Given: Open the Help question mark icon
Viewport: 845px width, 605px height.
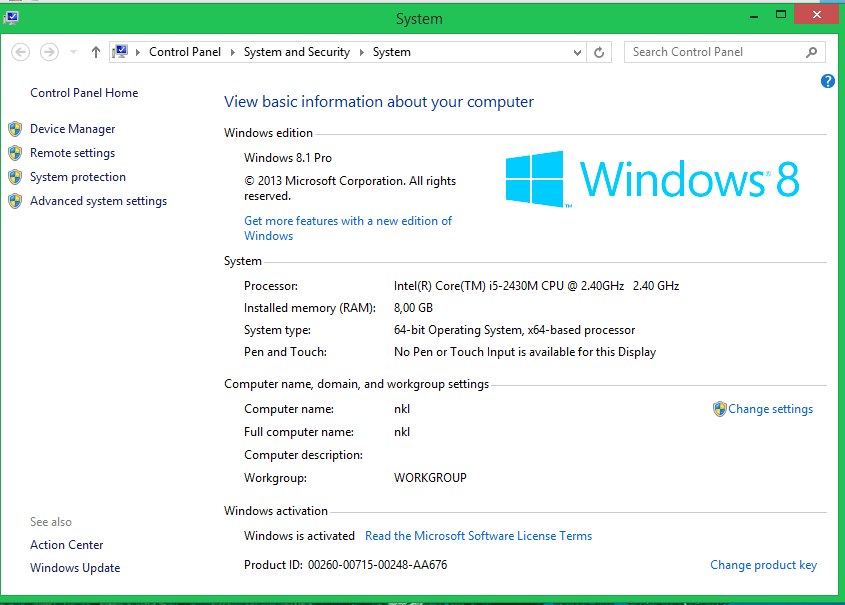Looking at the screenshot, I should pos(828,81).
